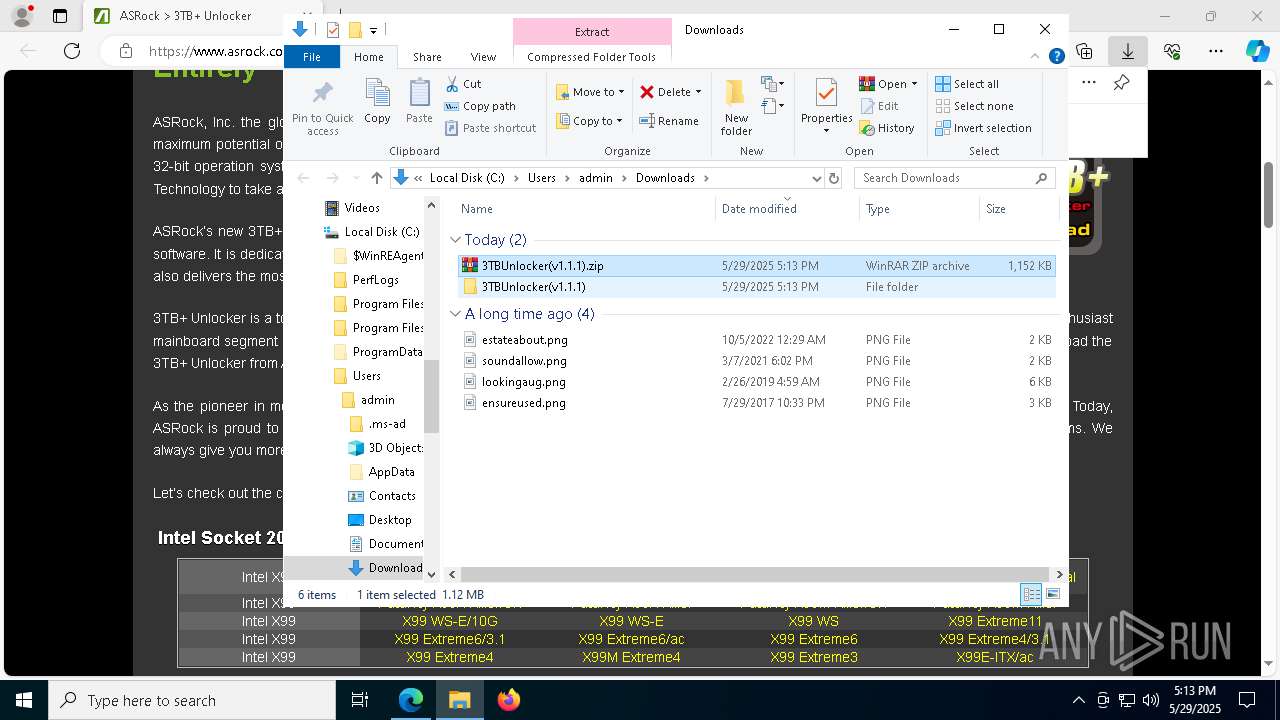Switch to Large icons view in status bar
1280x720 pixels.
click(x=1052, y=595)
